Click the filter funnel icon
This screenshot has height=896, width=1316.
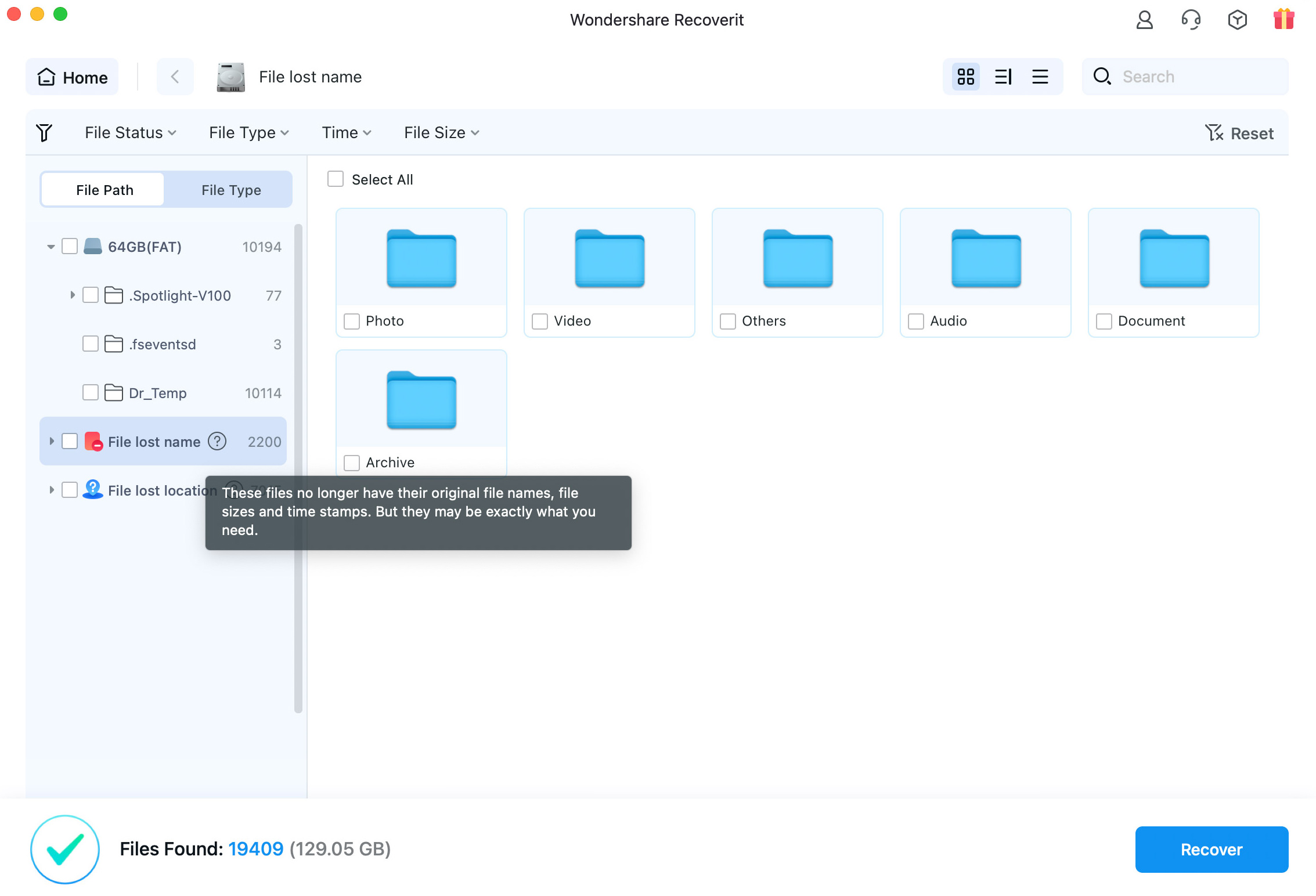click(x=44, y=132)
